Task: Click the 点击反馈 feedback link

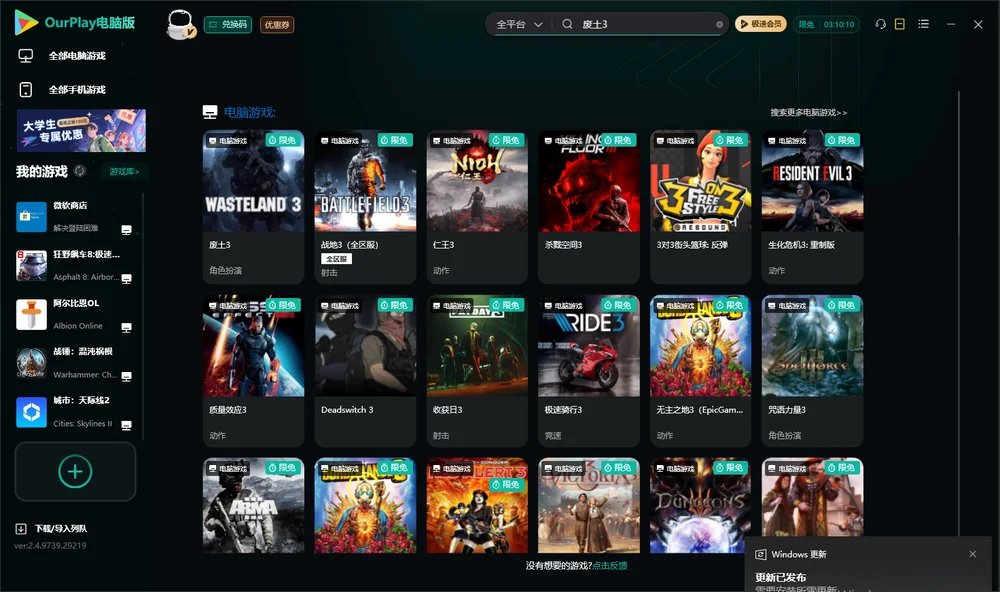Action: (610, 565)
